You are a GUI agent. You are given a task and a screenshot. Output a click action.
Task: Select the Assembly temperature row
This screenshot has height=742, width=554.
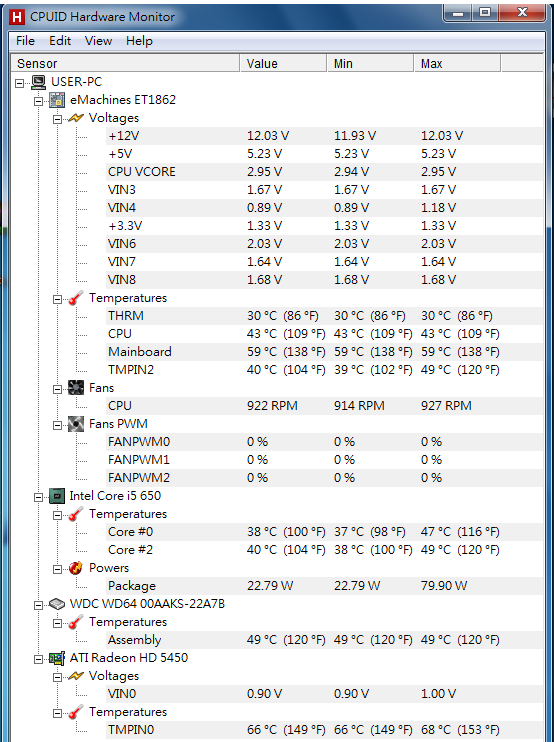325,640
